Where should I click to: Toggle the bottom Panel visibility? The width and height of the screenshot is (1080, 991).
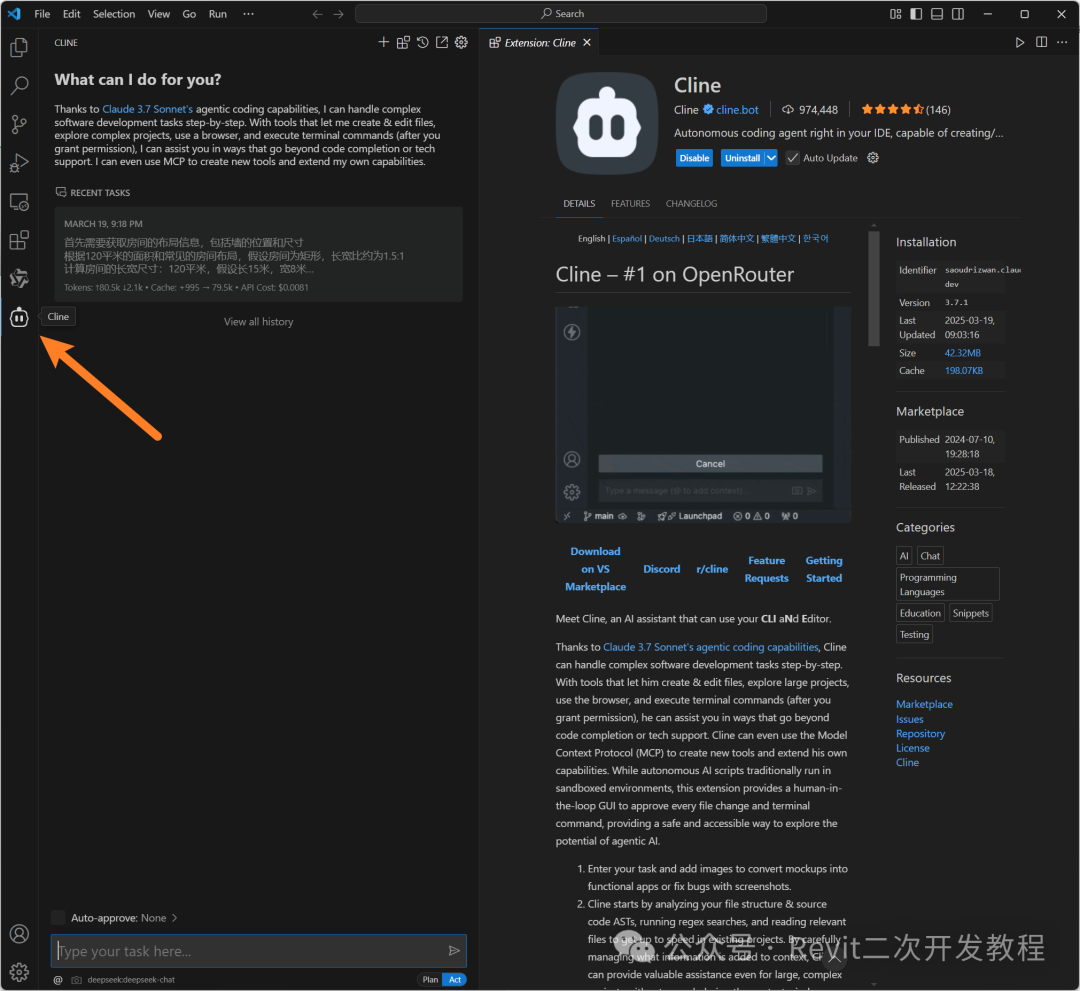pyautogui.click(x=937, y=14)
